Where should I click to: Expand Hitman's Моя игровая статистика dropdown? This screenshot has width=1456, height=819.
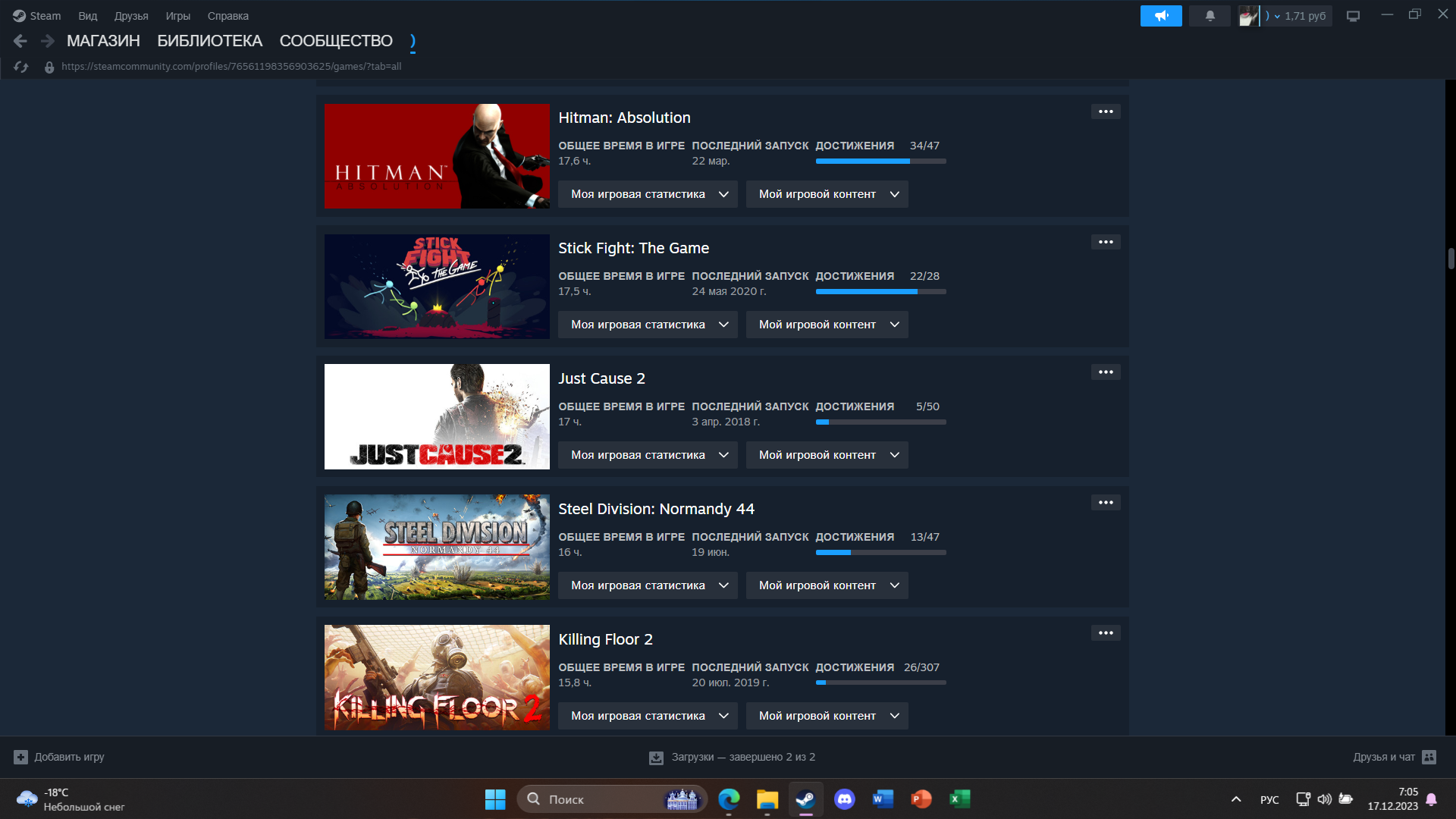coord(648,194)
